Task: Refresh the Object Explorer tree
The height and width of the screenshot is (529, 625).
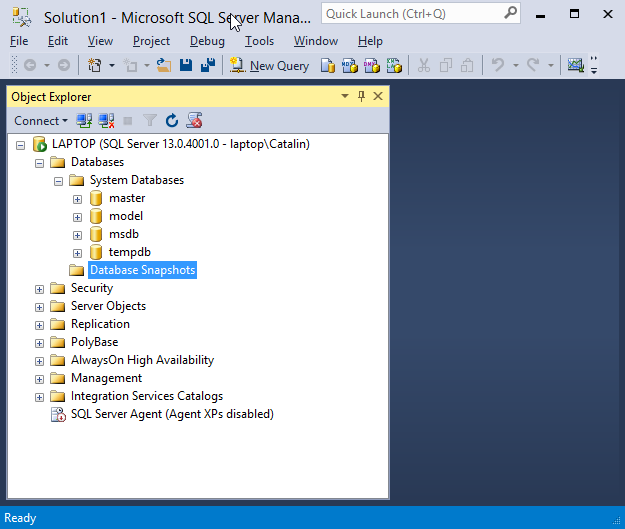Action: (172, 120)
